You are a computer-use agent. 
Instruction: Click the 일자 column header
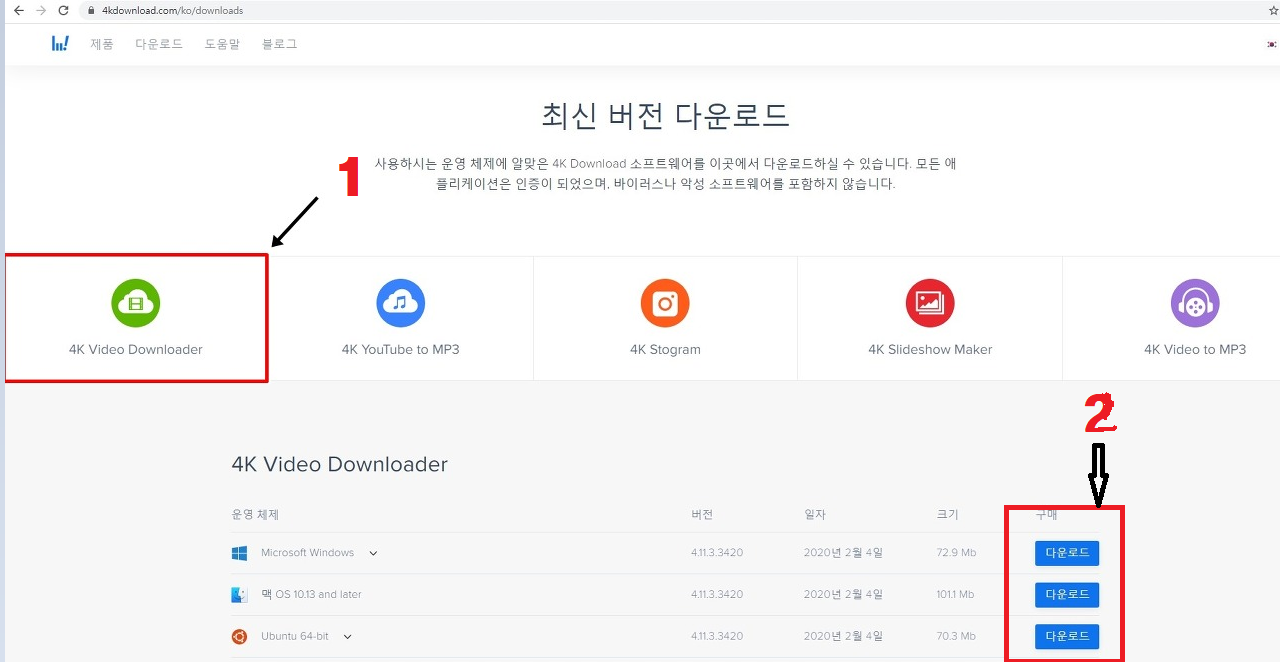click(x=815, y=514)
